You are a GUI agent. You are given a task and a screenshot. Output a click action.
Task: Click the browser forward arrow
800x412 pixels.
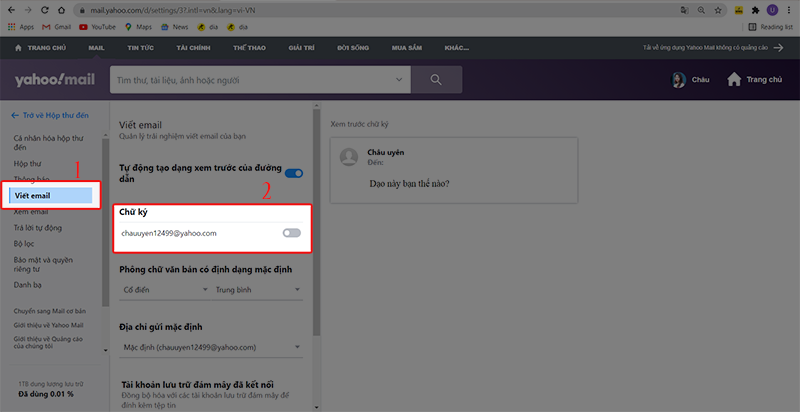click(28, 10)
